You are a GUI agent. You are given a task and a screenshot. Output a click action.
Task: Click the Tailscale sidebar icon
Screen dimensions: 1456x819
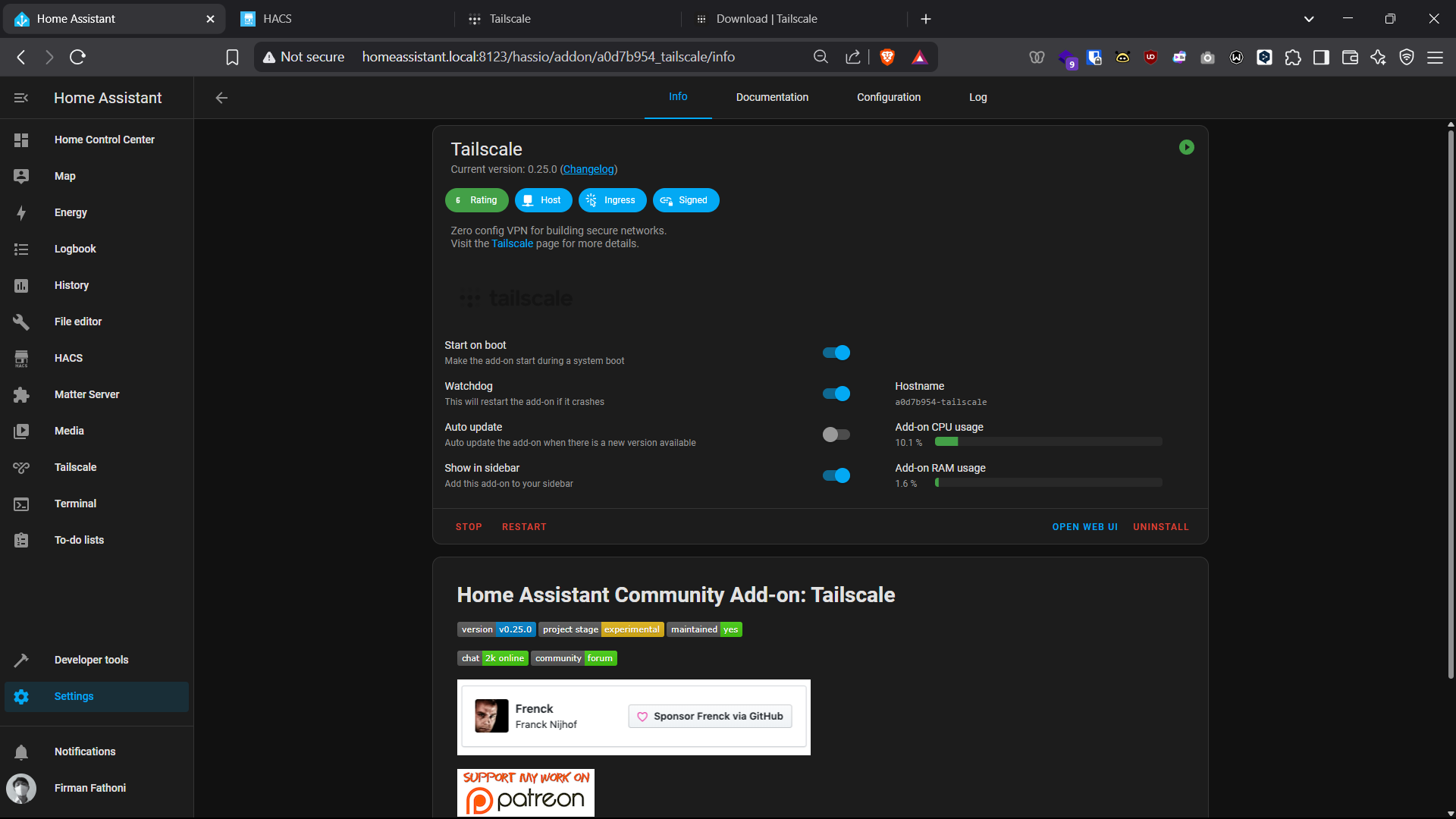21,467
